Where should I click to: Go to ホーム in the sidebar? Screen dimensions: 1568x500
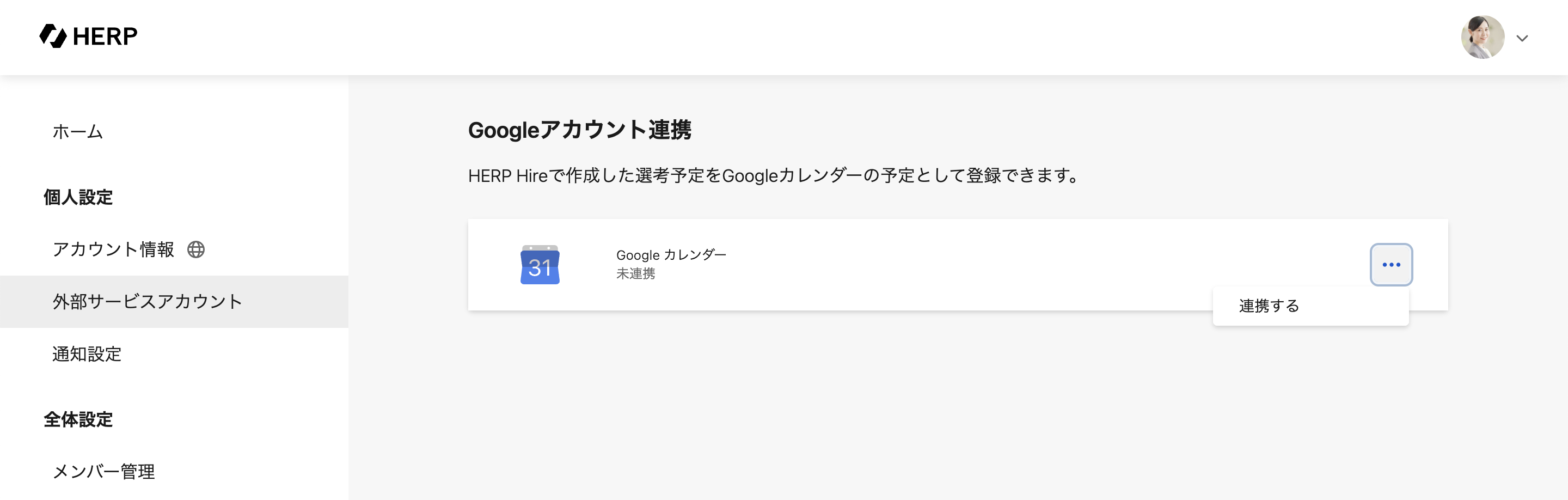pyautogui.click(x=77, y=132)
